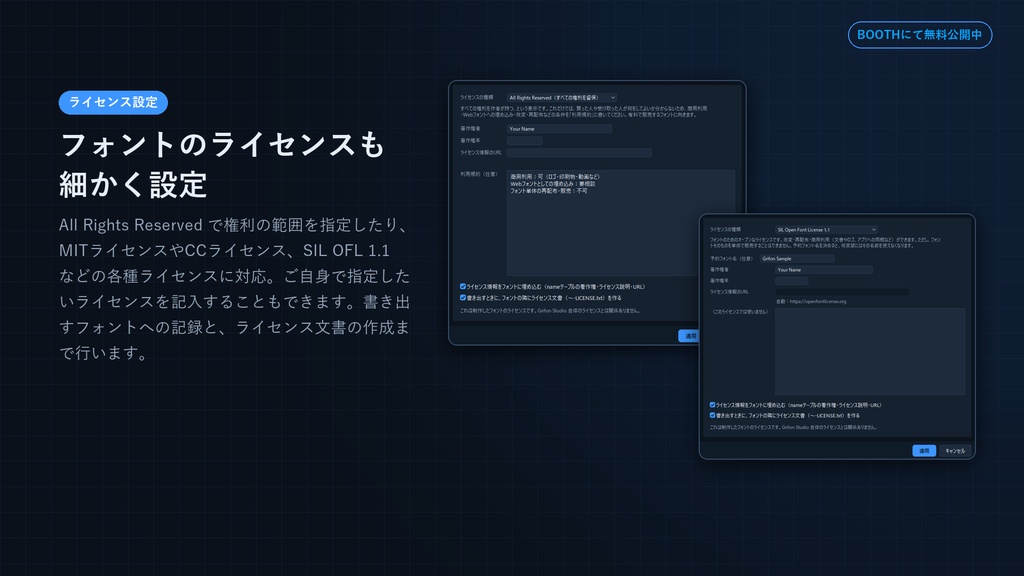Image resolution: width=1024 pixels, height=576 pixels.
Task: Click the large disabled text area in the SIL OFL dialog
Action: (x=870, y=351)
